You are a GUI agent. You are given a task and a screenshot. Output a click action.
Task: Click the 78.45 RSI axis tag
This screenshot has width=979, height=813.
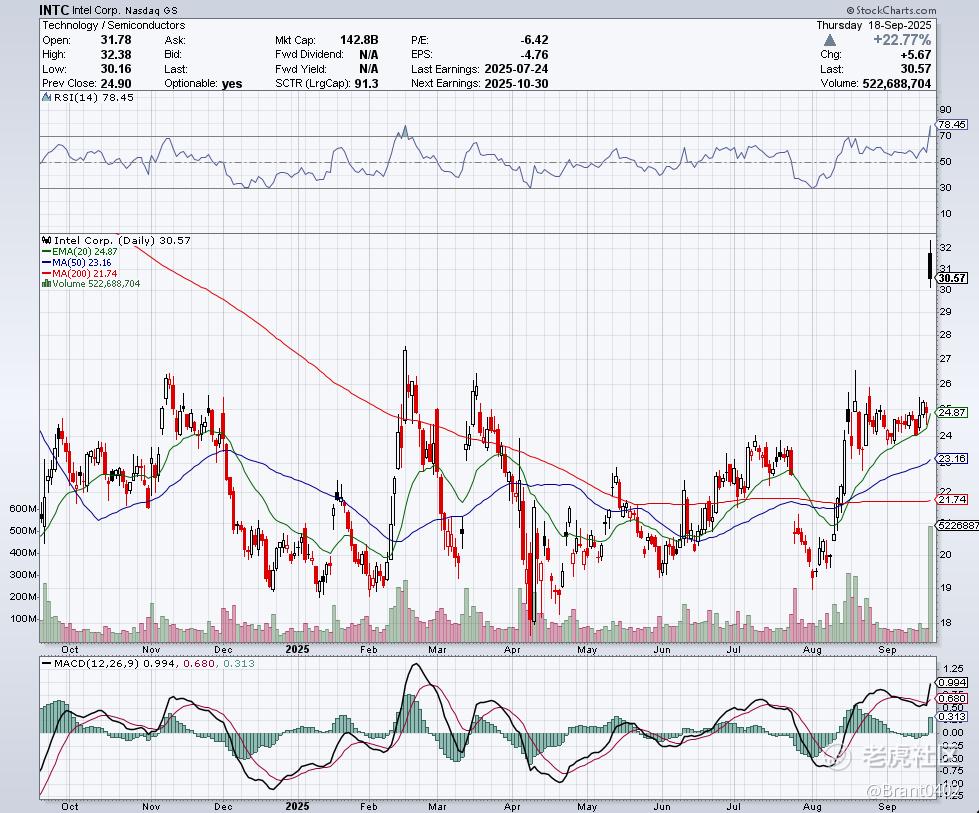(952, 124)
